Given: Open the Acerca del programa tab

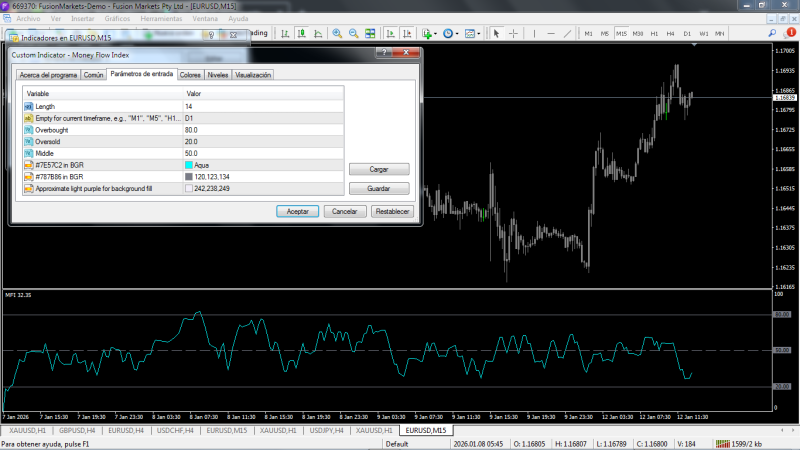Looking at the screenshot, I should 48,75.
